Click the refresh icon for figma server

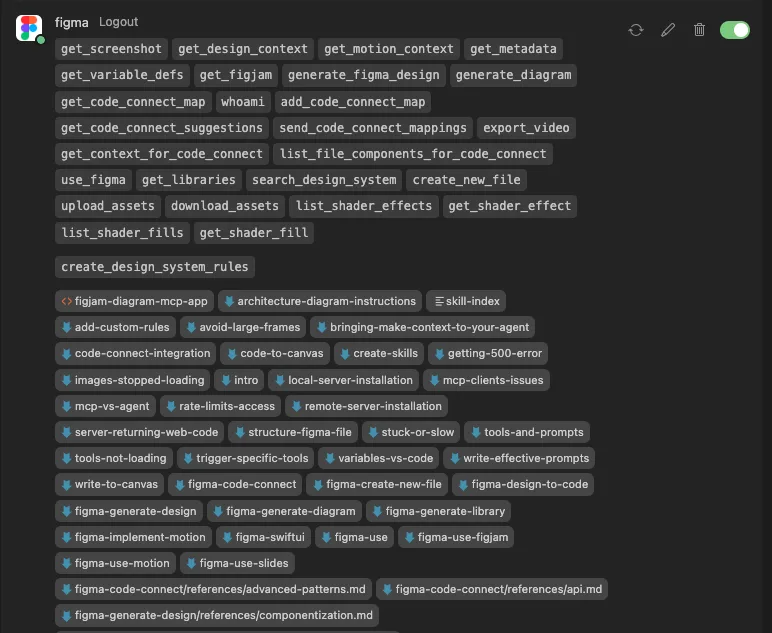(636, 30)
